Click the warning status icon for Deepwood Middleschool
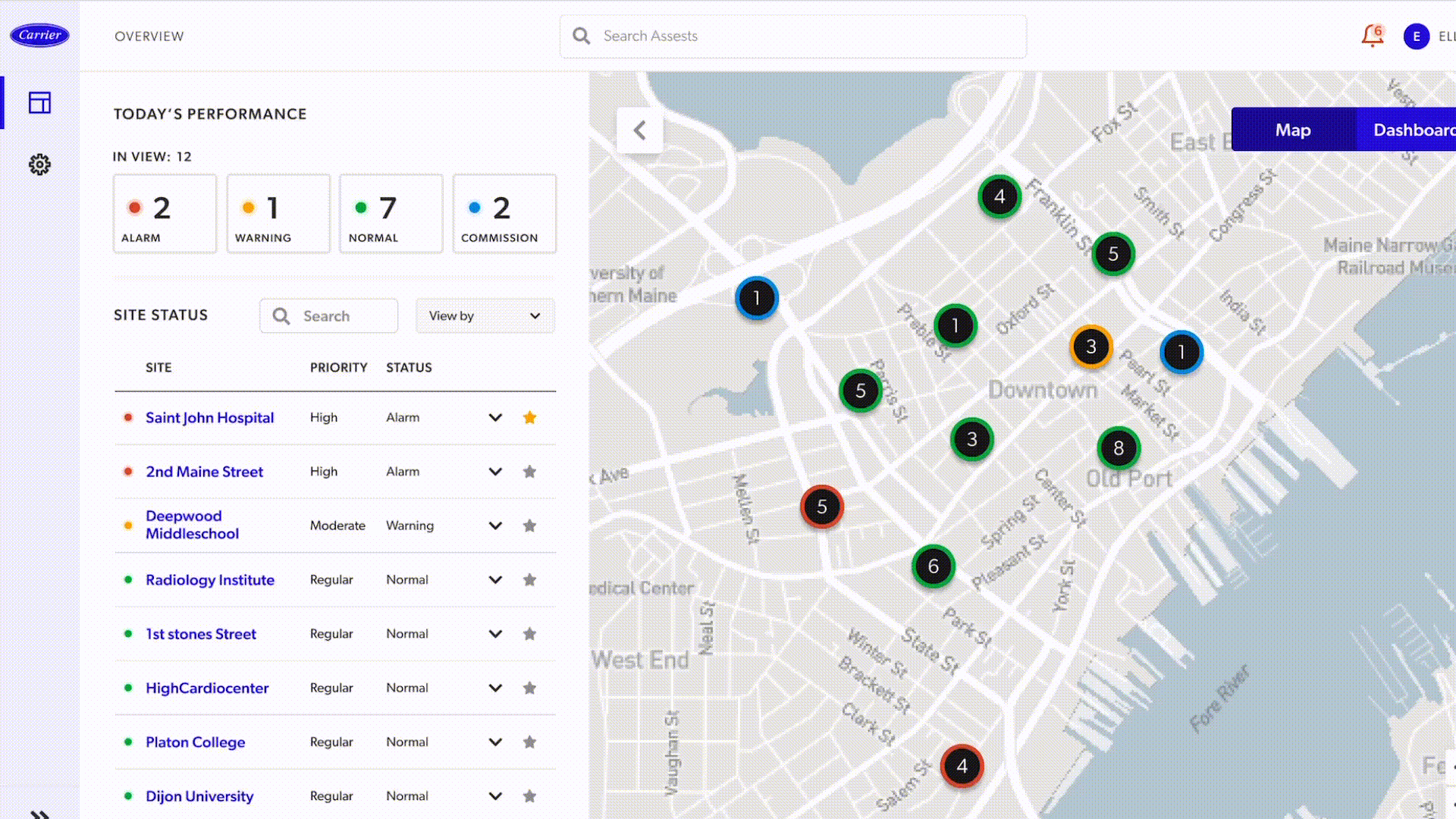This screenshot has width=1456, height=819. pos(128,525)
